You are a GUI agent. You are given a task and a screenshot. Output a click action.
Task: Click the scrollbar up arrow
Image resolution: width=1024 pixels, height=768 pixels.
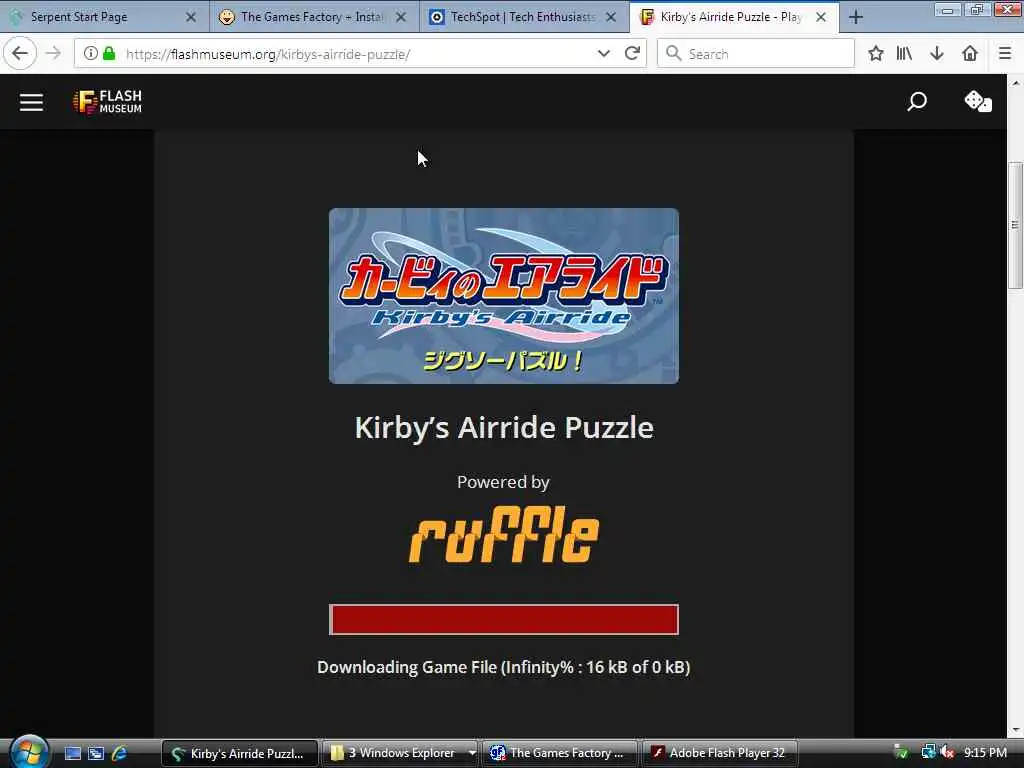pos(1015,83)
